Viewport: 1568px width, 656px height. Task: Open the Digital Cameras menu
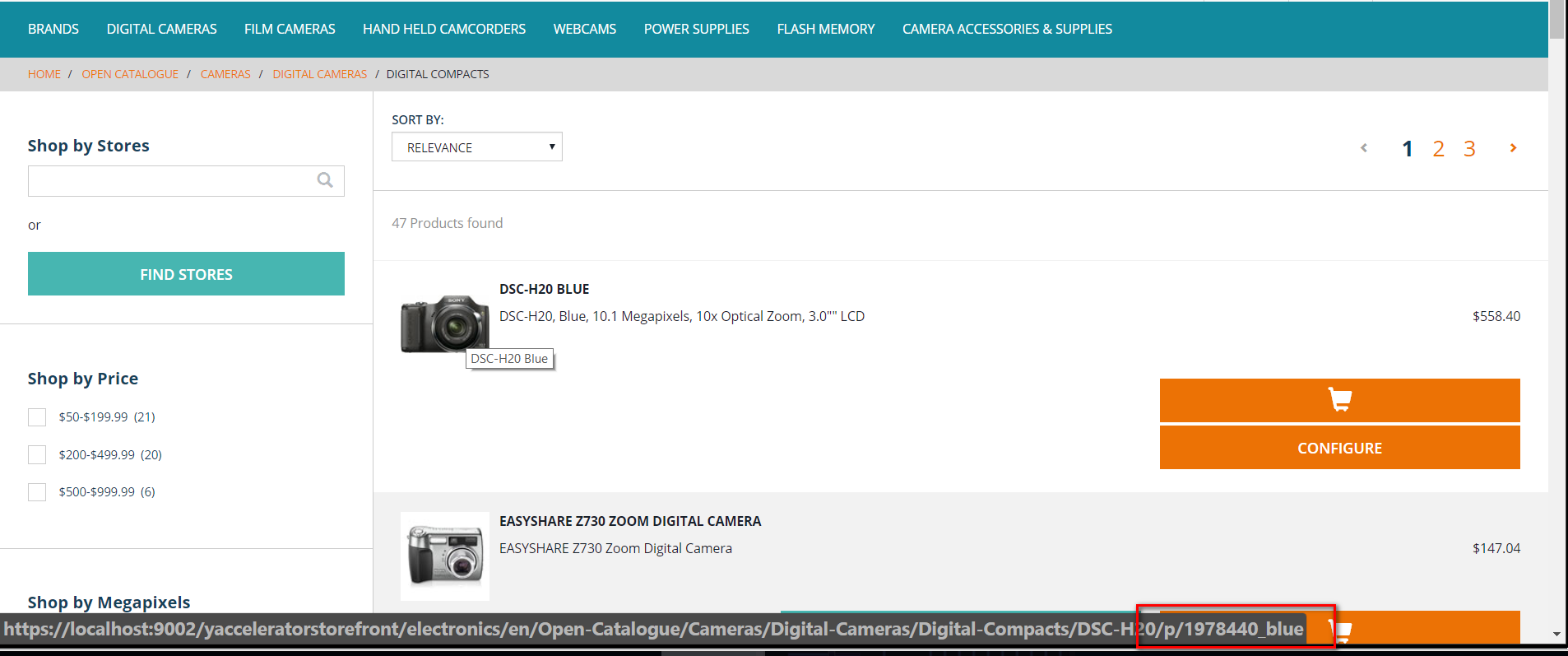[x=162, y=29]
